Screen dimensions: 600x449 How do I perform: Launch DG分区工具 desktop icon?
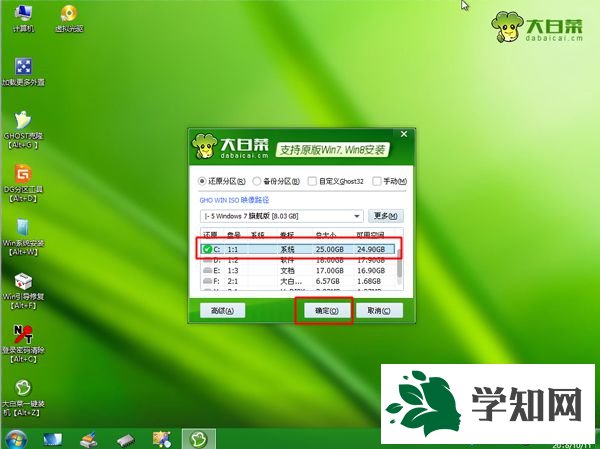click(x=23, y=183)
